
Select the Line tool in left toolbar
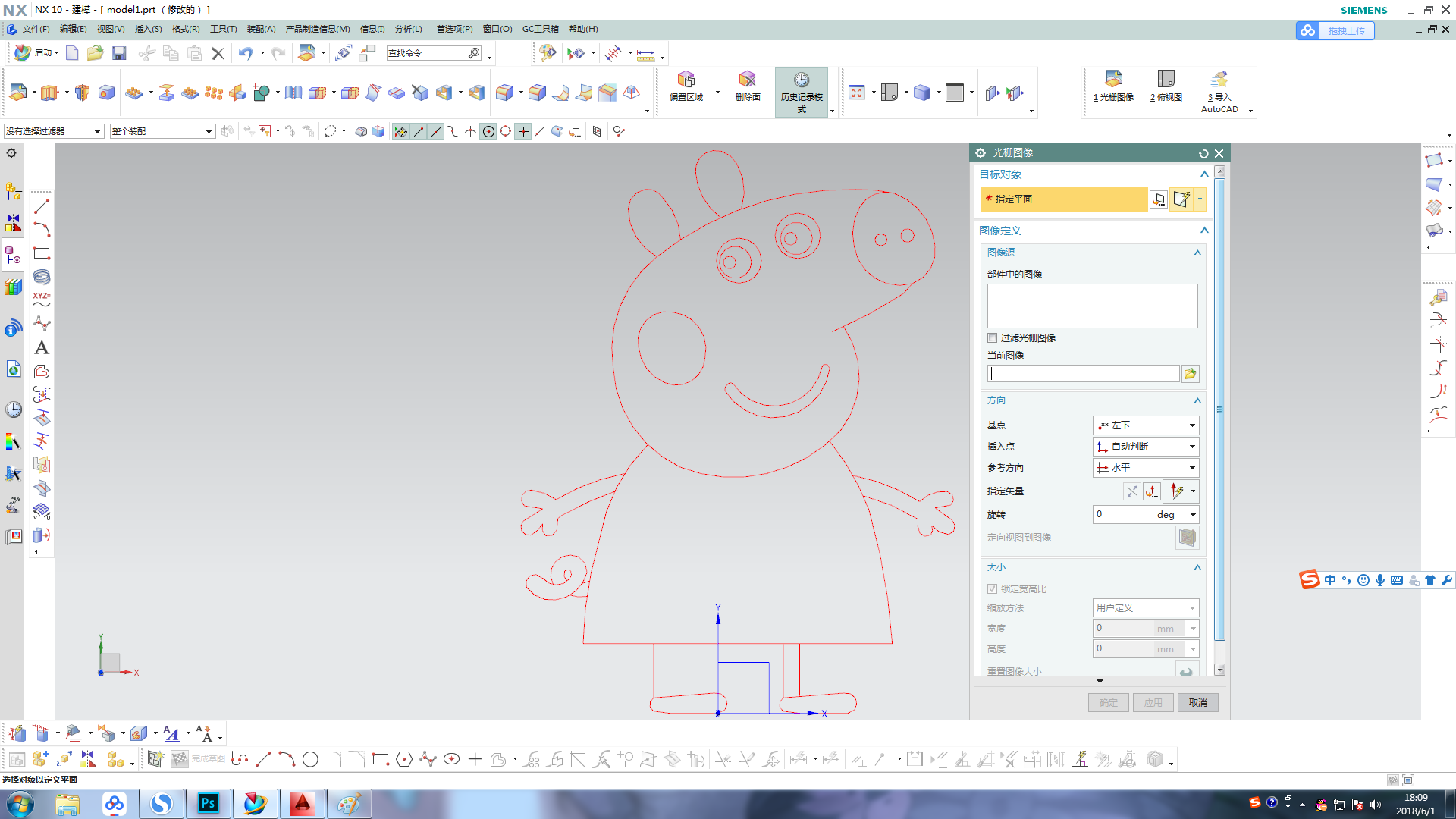tap(42, 206)
